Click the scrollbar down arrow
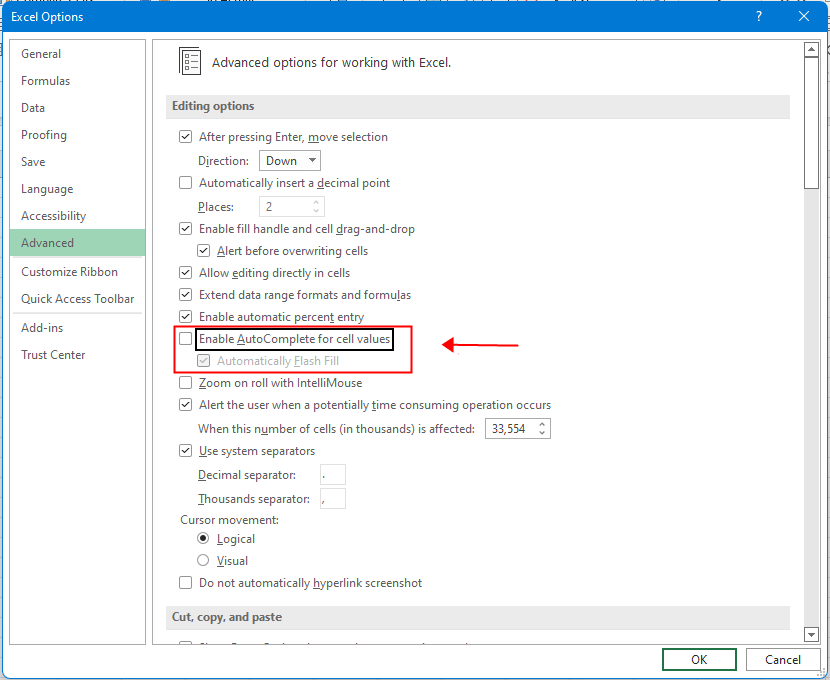Image resolution: width=830 pixels, height=680 pixels. tap(812, 634)
